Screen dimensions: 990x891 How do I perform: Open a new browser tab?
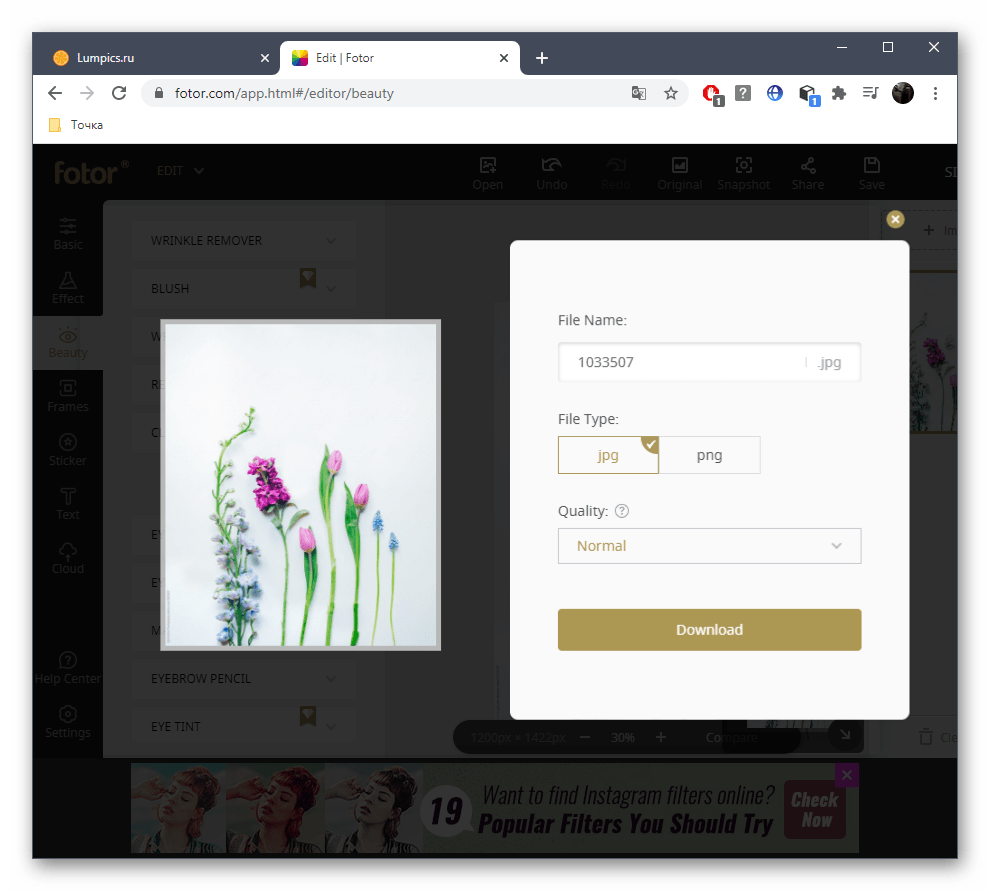pos(542,58)
